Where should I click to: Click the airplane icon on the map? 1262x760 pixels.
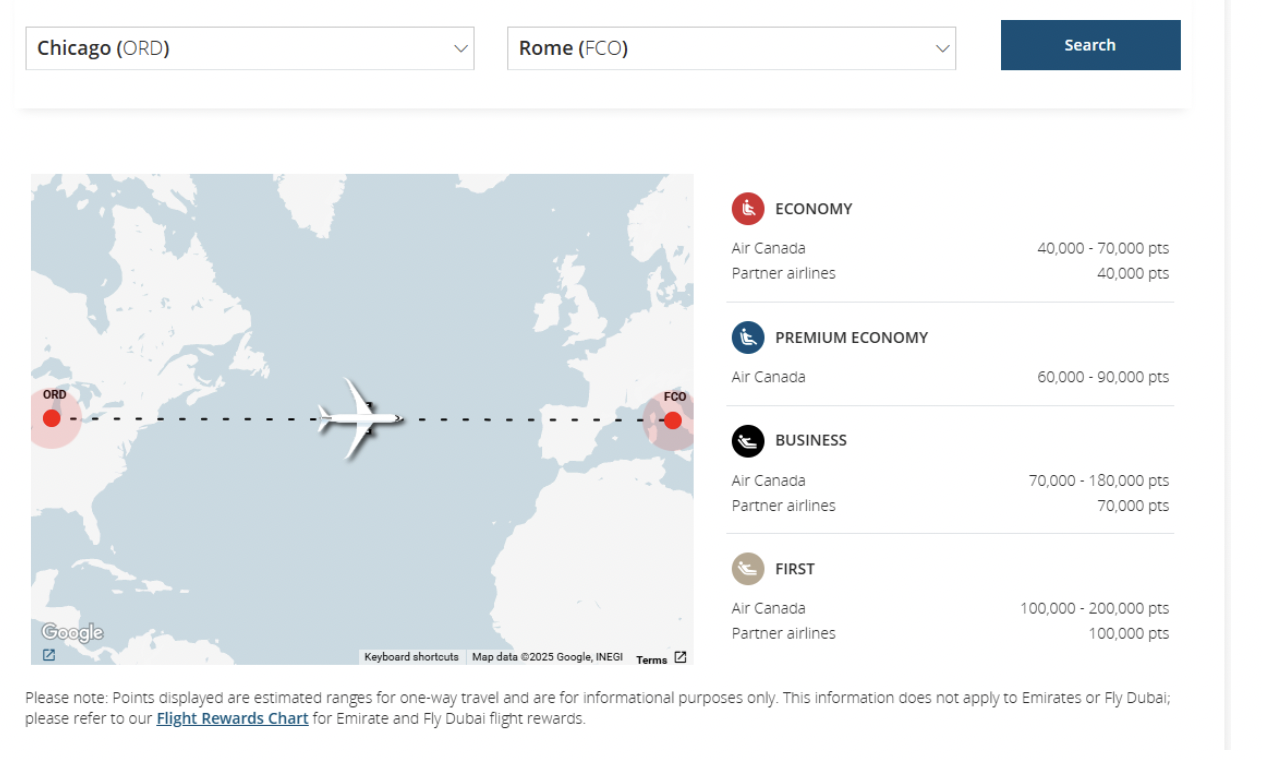point(358,418)
